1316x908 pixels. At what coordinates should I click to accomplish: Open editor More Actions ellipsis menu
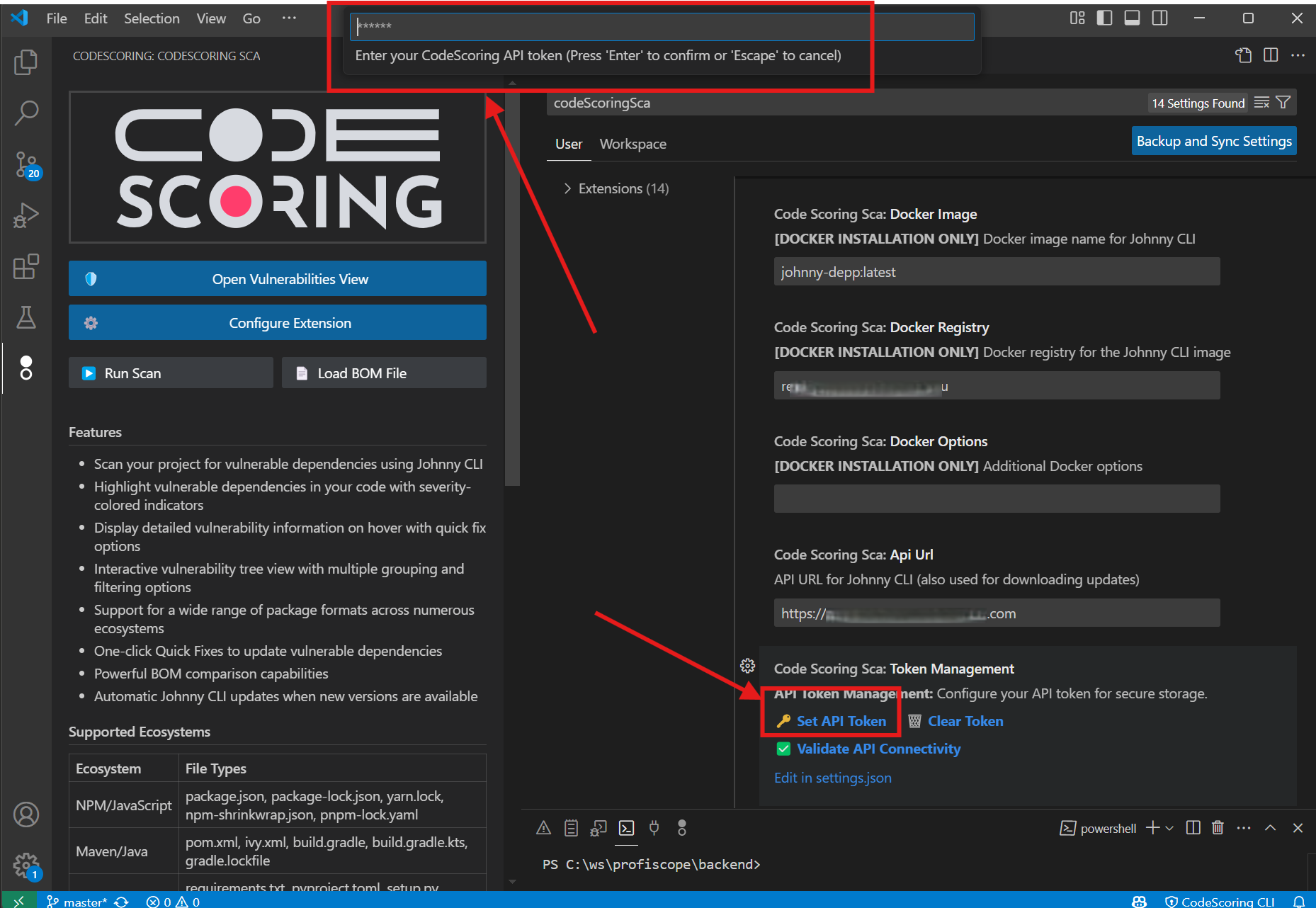[1298, 55]
